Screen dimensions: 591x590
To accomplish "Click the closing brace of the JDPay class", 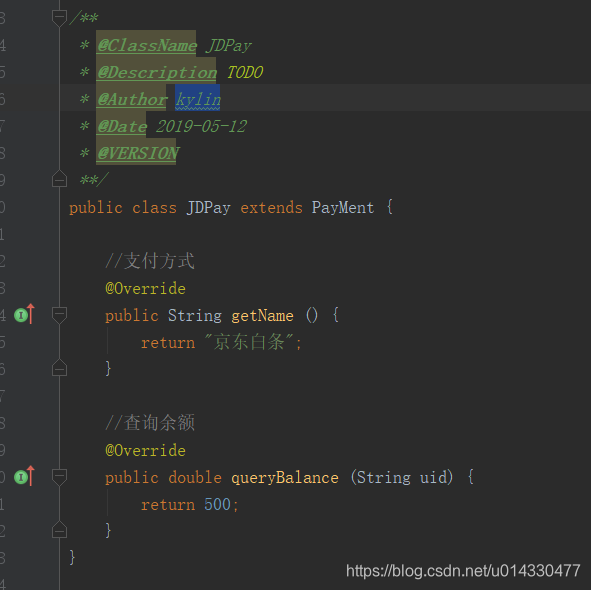I will [x=72, y=557].
